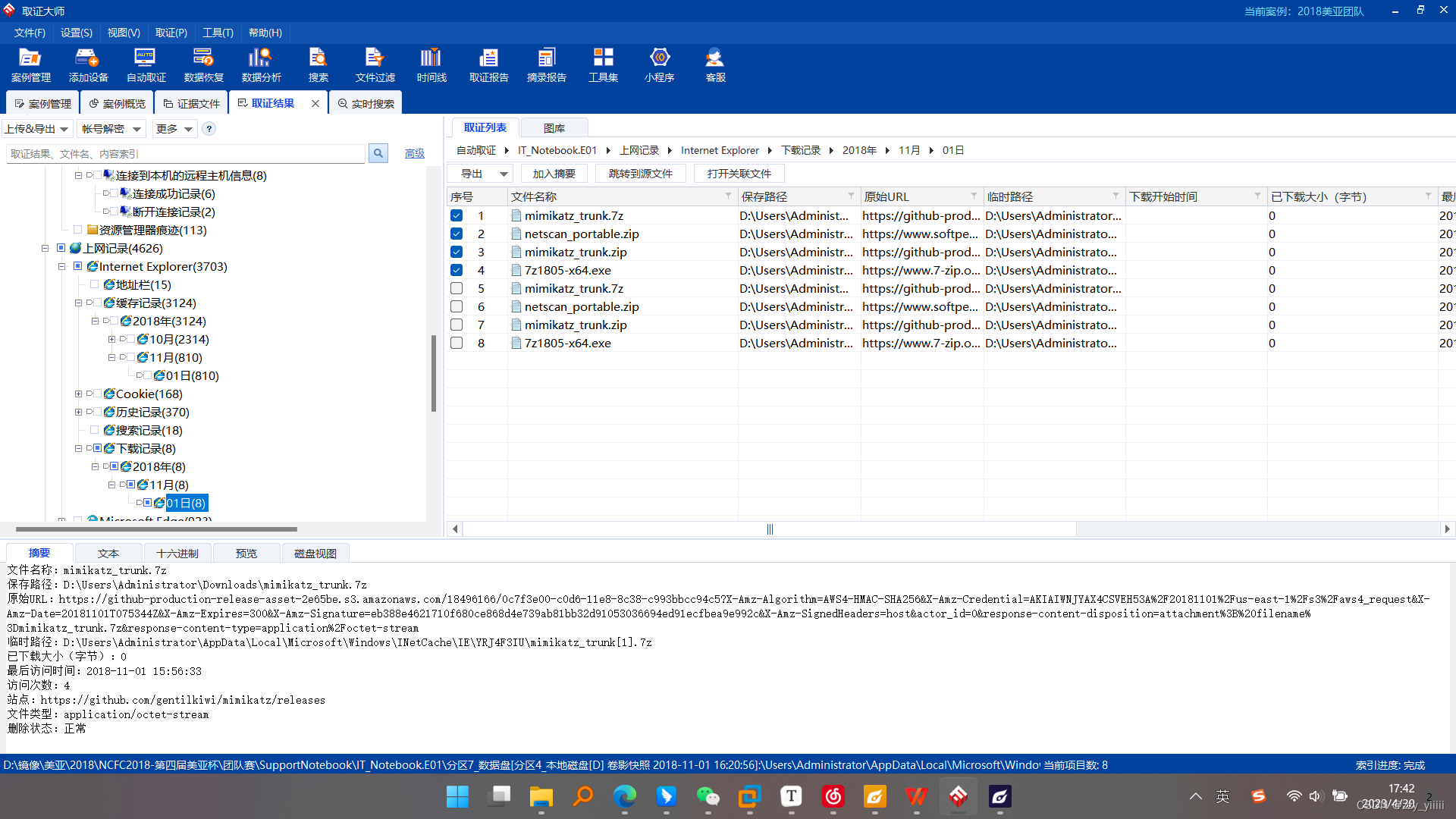Uncheck row 1 mimikatz_trunk.7z checkbox

tap(457, 215)
